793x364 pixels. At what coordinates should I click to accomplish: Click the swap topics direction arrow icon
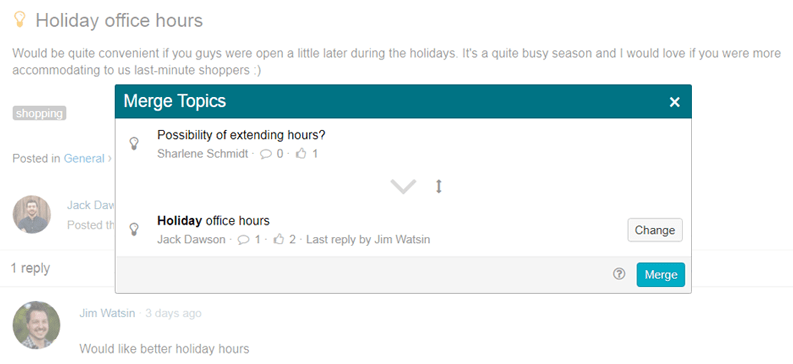point(439,187)
